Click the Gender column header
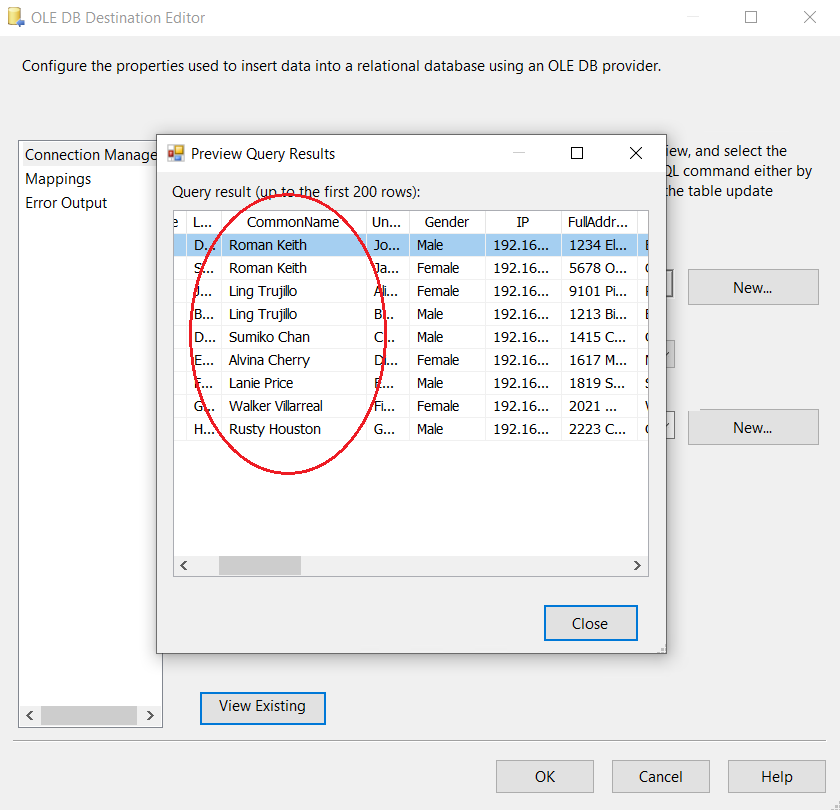The image size is (840, 810). pyautogui.click(x=446, y=222)
